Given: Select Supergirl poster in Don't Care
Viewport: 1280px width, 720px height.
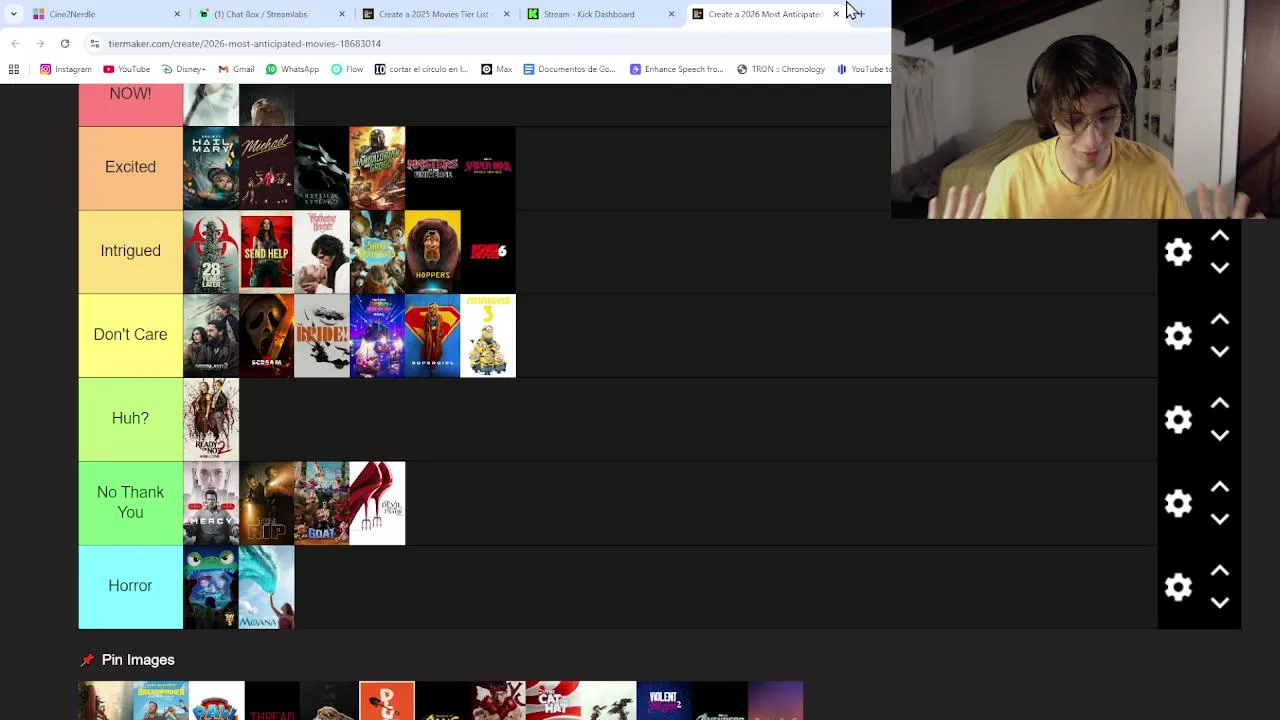Looking at the screenshot, I should click(433, 336).
